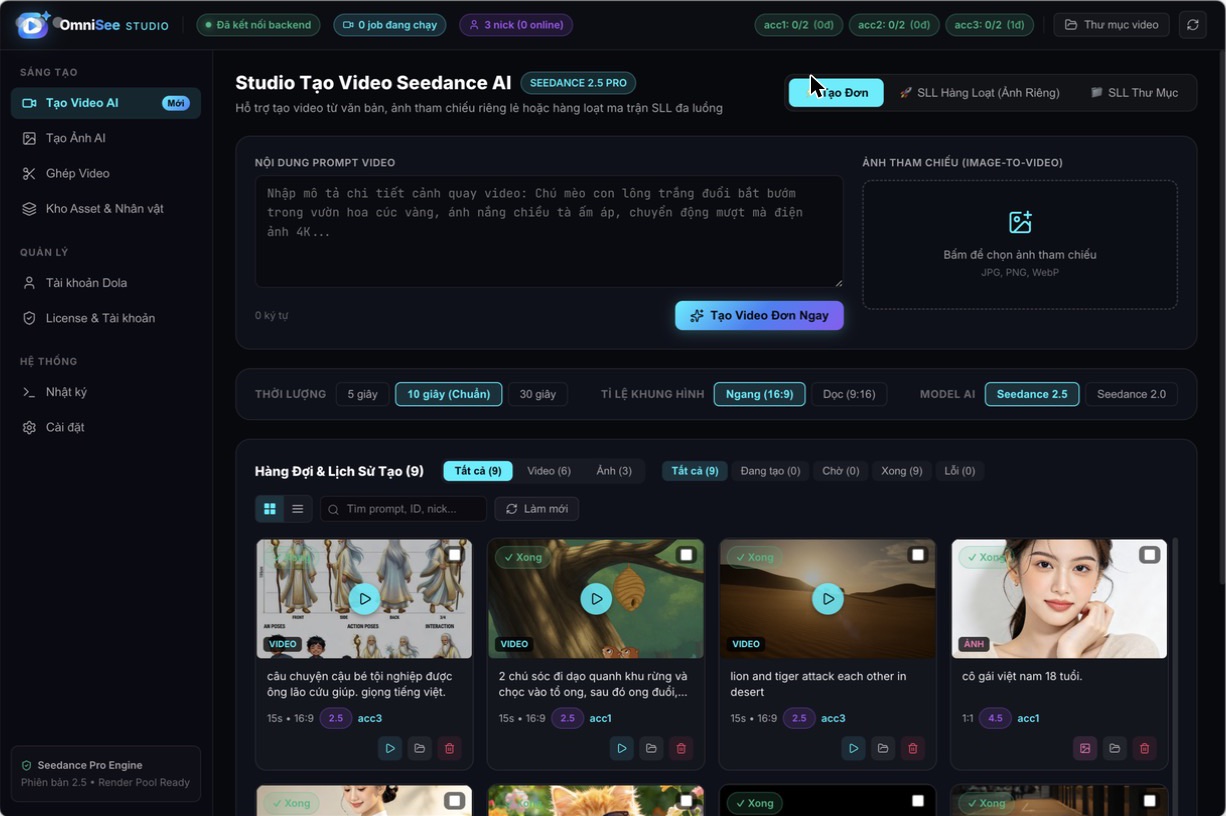1226x816 pixels.
Task: Switch to Tạo Đơn tab
Action: pos(836,93)
